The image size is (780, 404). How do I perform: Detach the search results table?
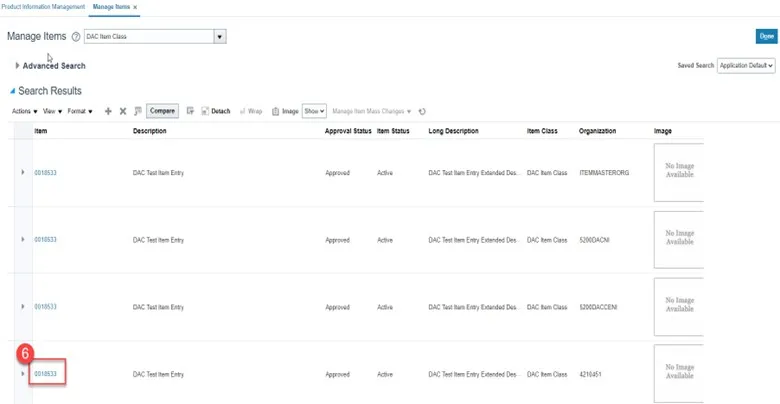click(x=215, y=111)
